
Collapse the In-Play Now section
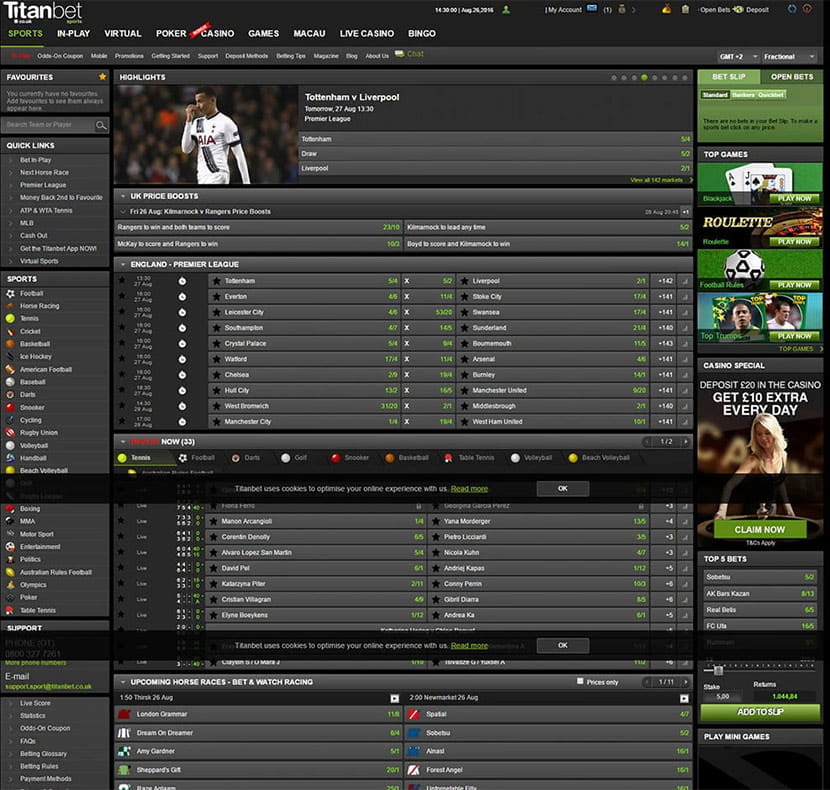[x=123, y=442]
